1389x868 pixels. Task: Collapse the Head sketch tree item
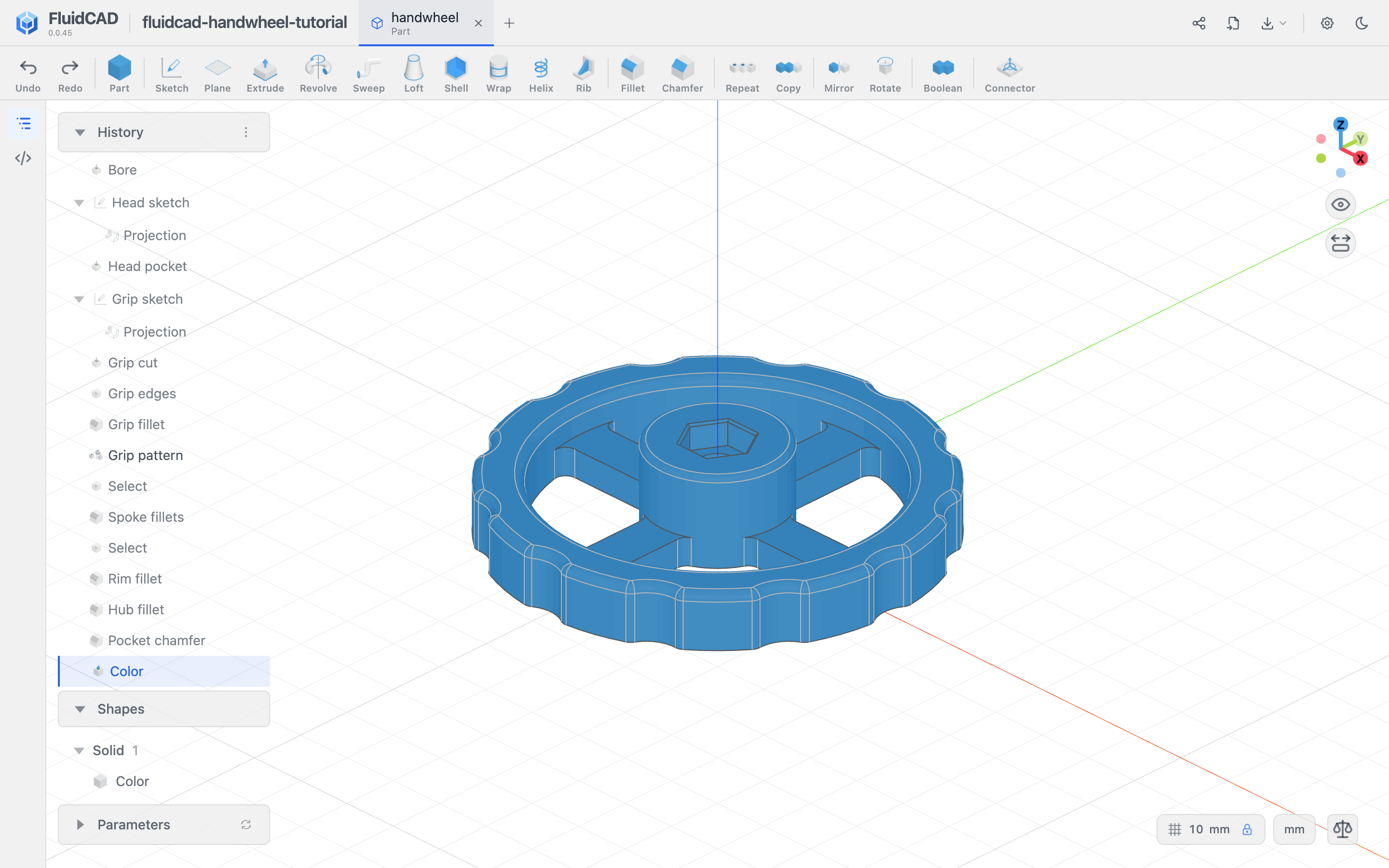pyautogui.click(x=79, y=203)
